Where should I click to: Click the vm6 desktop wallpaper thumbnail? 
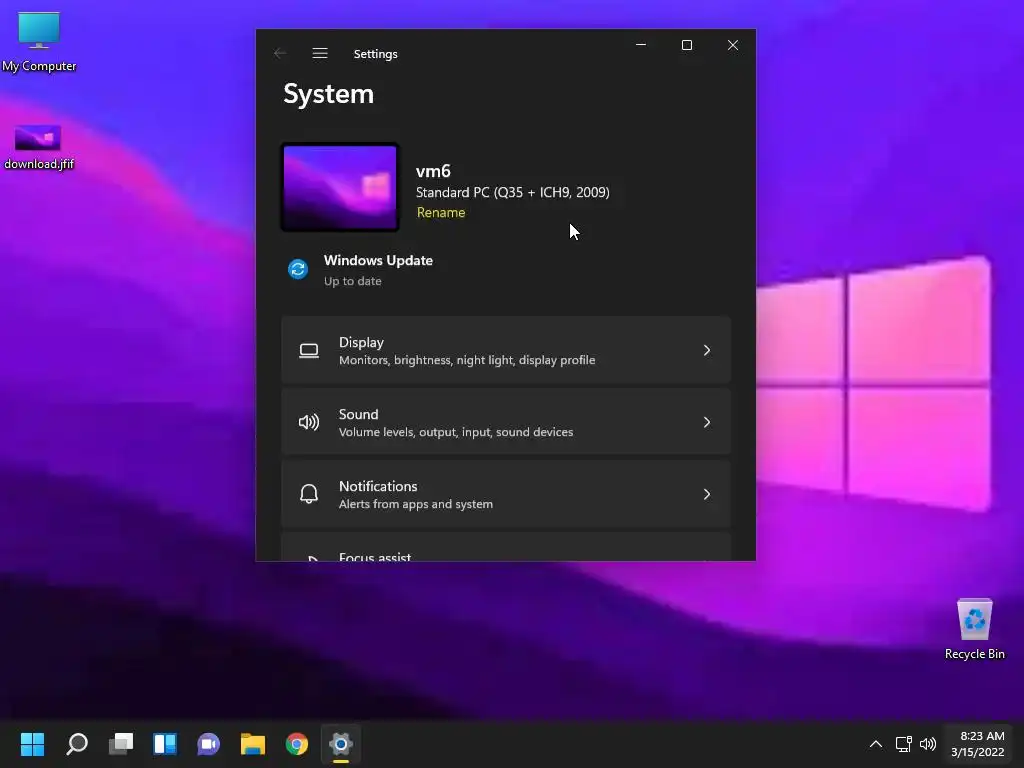tap(340, 187)
